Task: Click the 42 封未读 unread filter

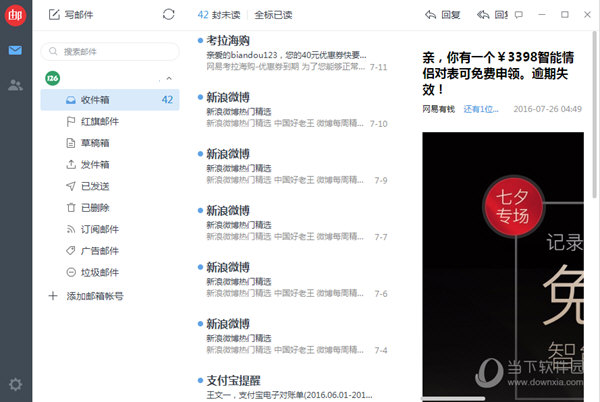Action: tap(219, 15)
